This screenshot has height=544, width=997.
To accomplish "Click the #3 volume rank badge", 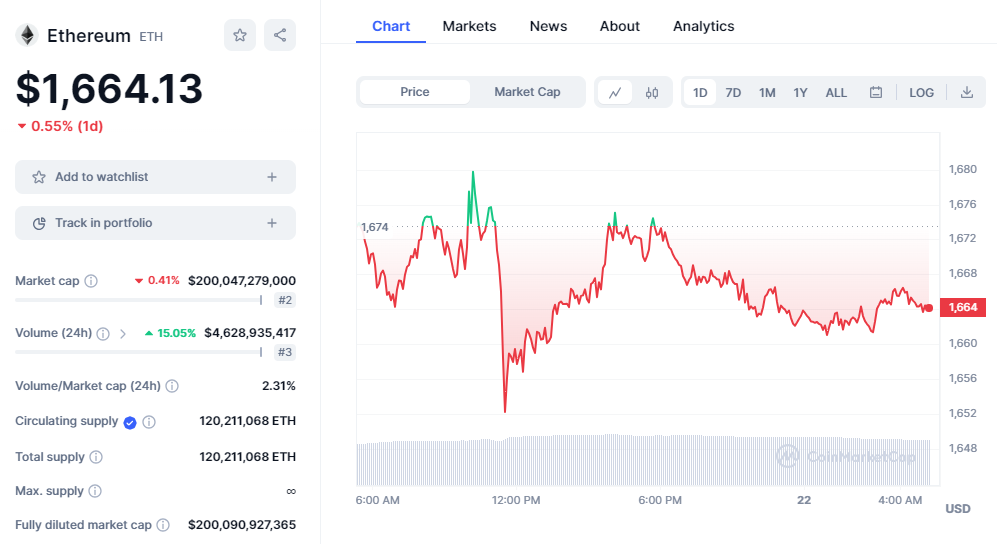I will point(285,352).
